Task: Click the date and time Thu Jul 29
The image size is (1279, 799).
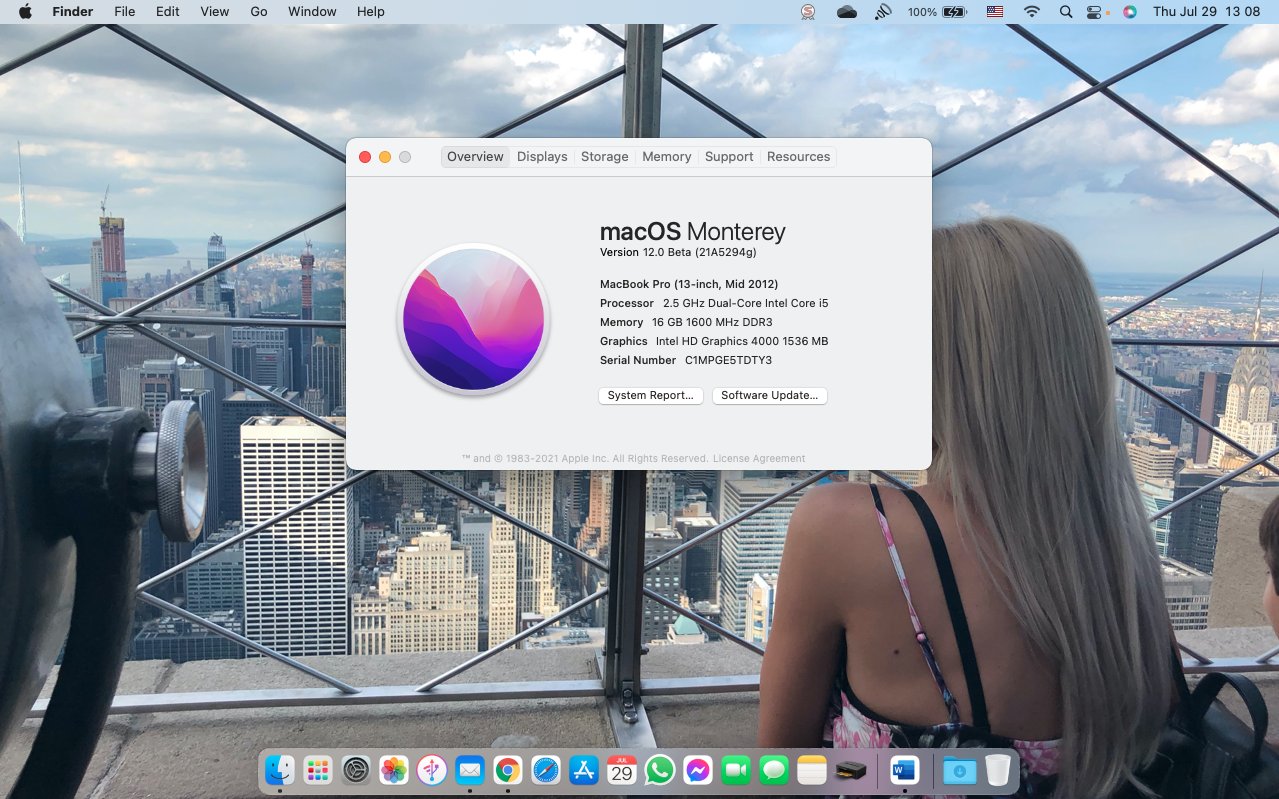Action: point(1206,12)
